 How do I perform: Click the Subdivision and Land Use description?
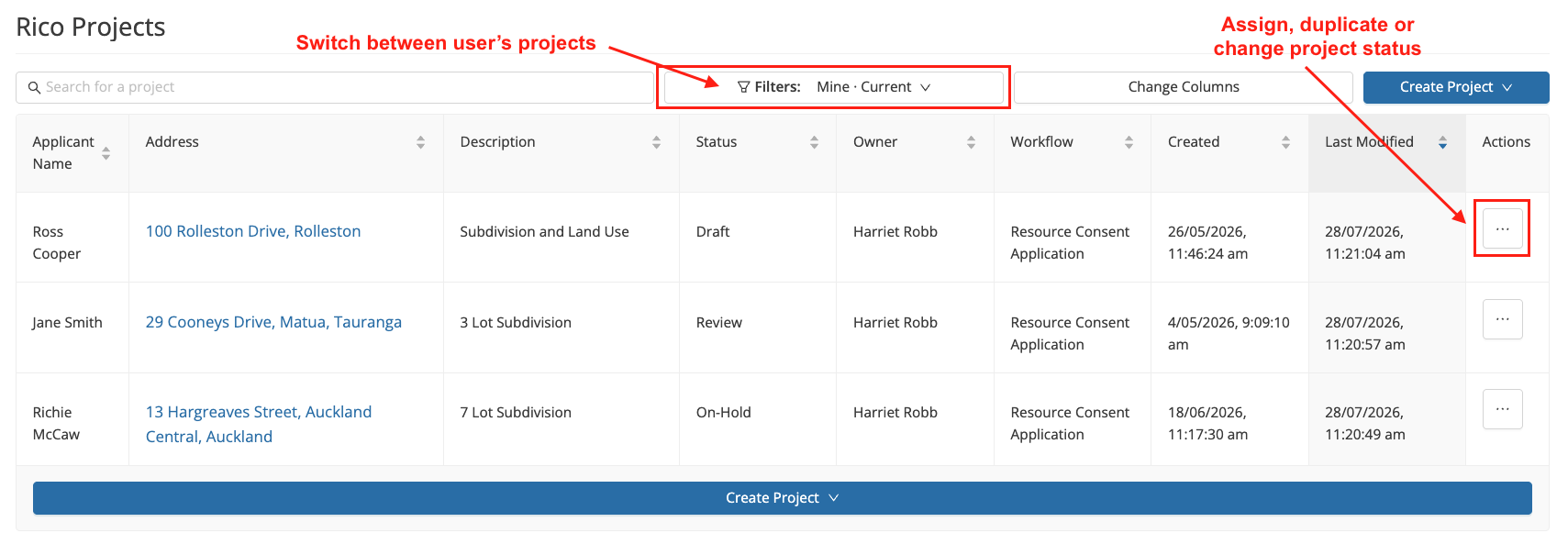click(x=544, y=232)
